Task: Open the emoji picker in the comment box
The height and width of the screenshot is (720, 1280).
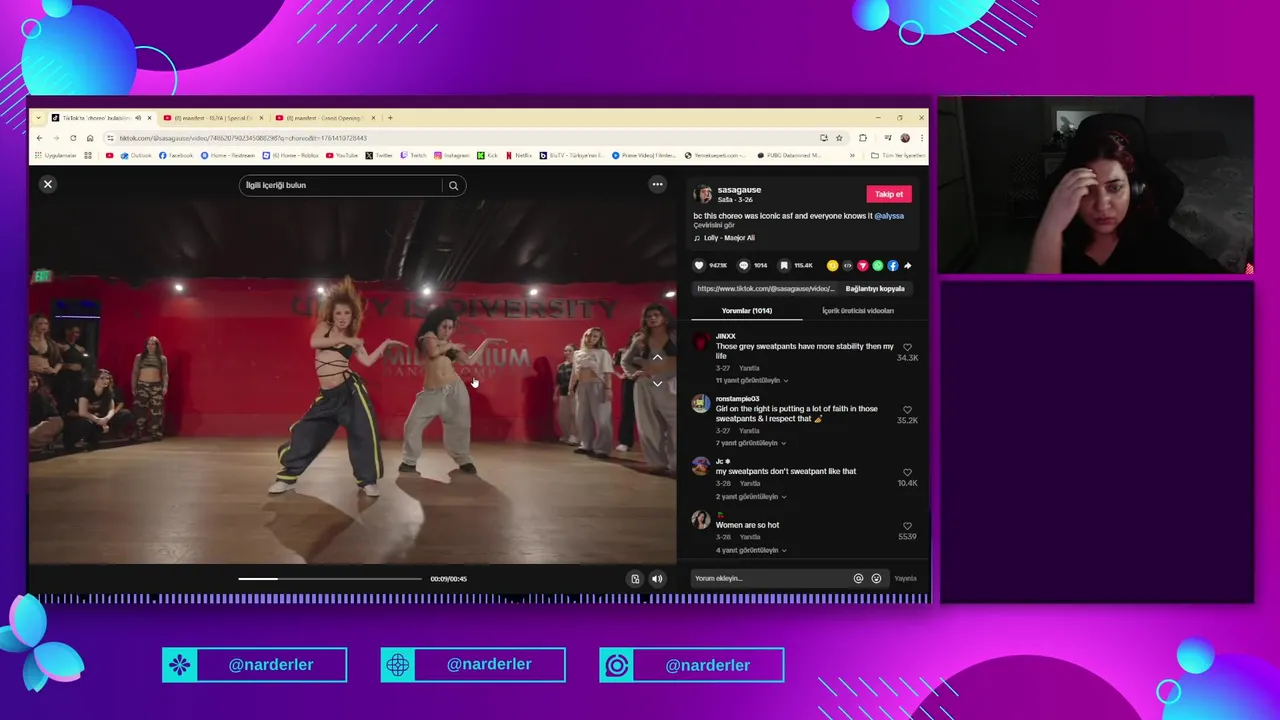Action: [x=876, y=578]
